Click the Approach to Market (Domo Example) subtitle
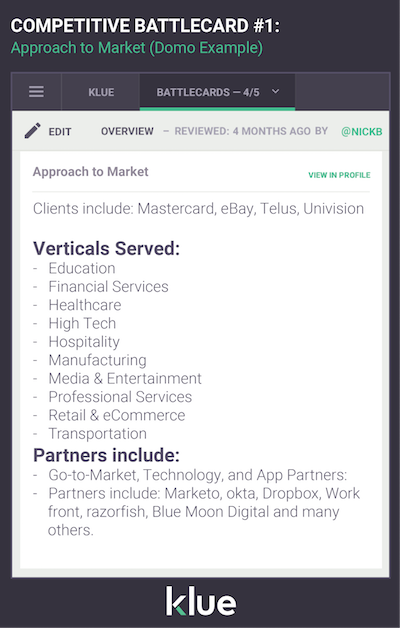400x628 pixels. [x=137, y=48]
